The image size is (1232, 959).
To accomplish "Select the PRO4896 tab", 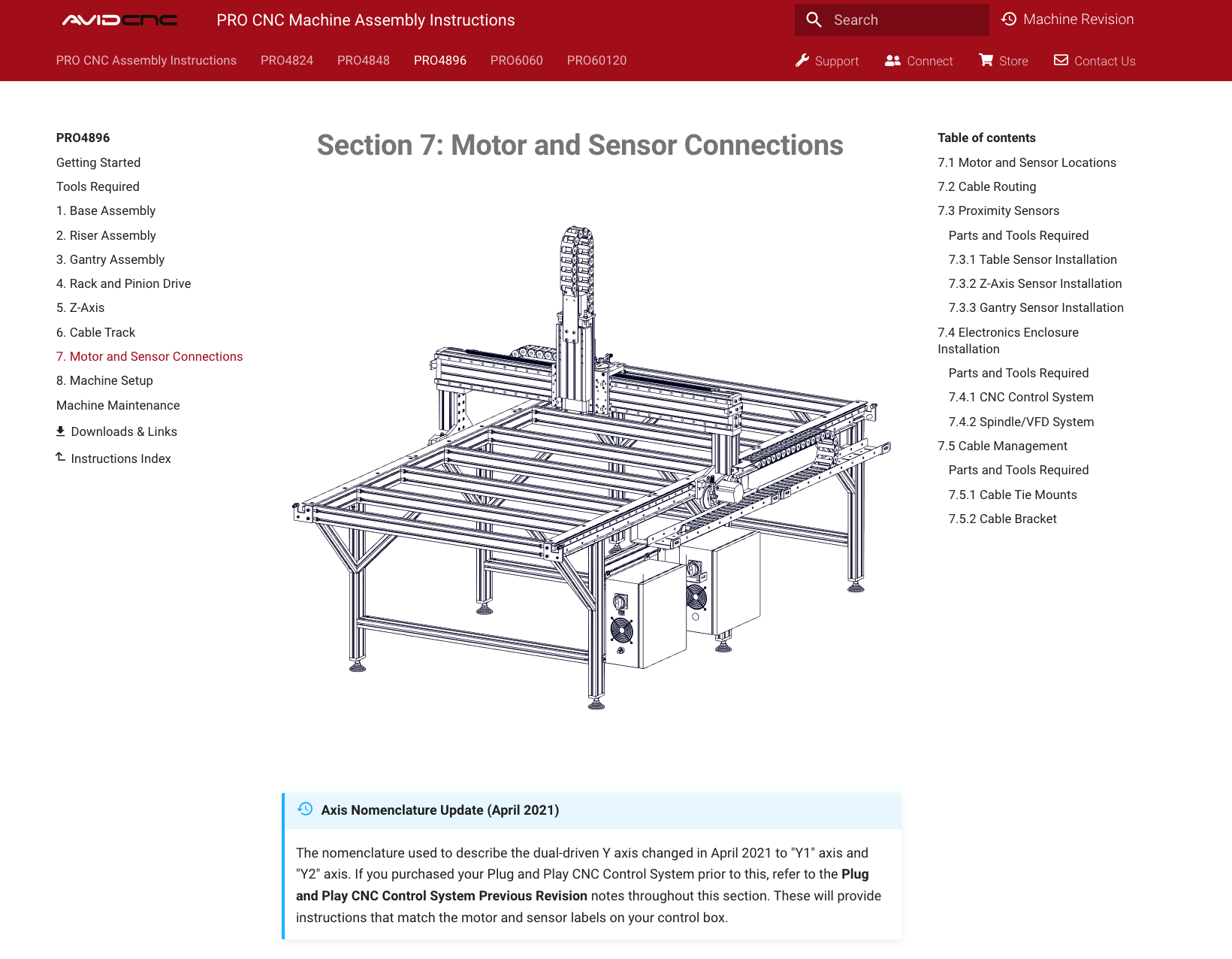I will [x=440, y=60].
